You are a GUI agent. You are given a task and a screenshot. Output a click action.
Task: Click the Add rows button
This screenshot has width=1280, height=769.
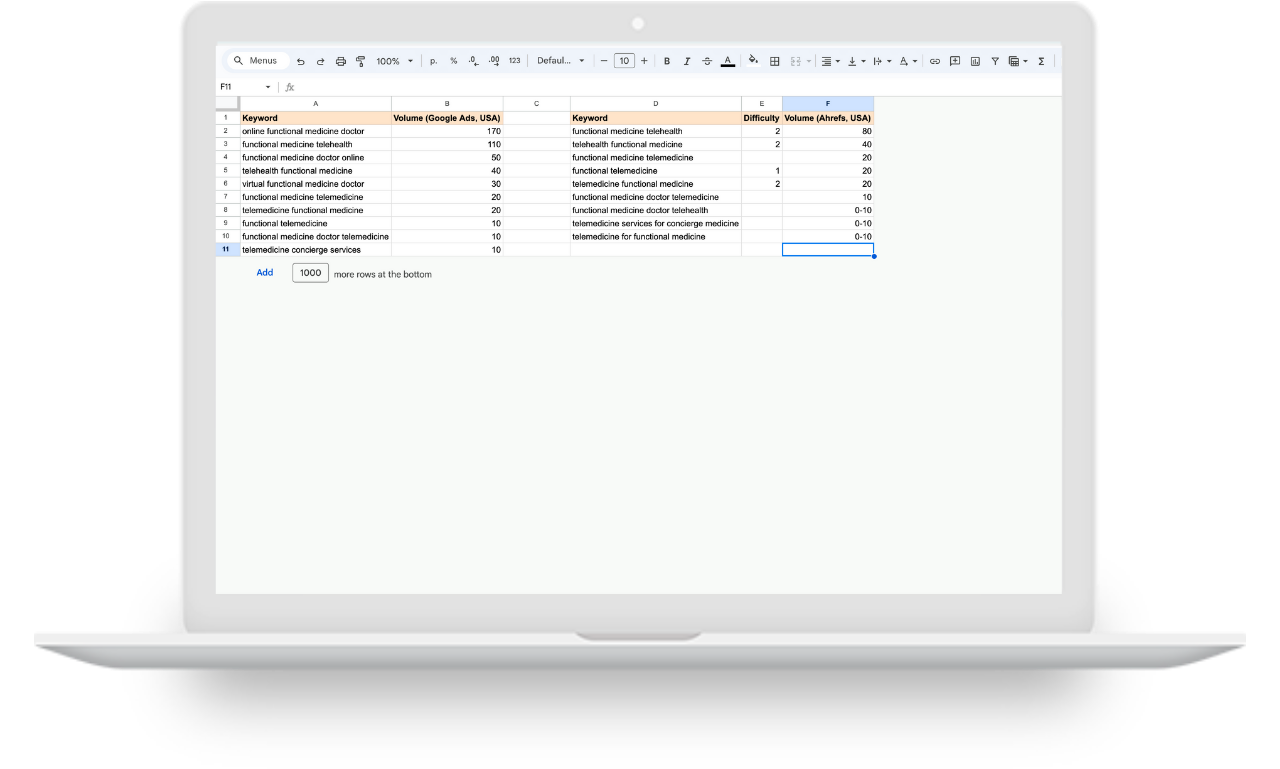point(264,272)
